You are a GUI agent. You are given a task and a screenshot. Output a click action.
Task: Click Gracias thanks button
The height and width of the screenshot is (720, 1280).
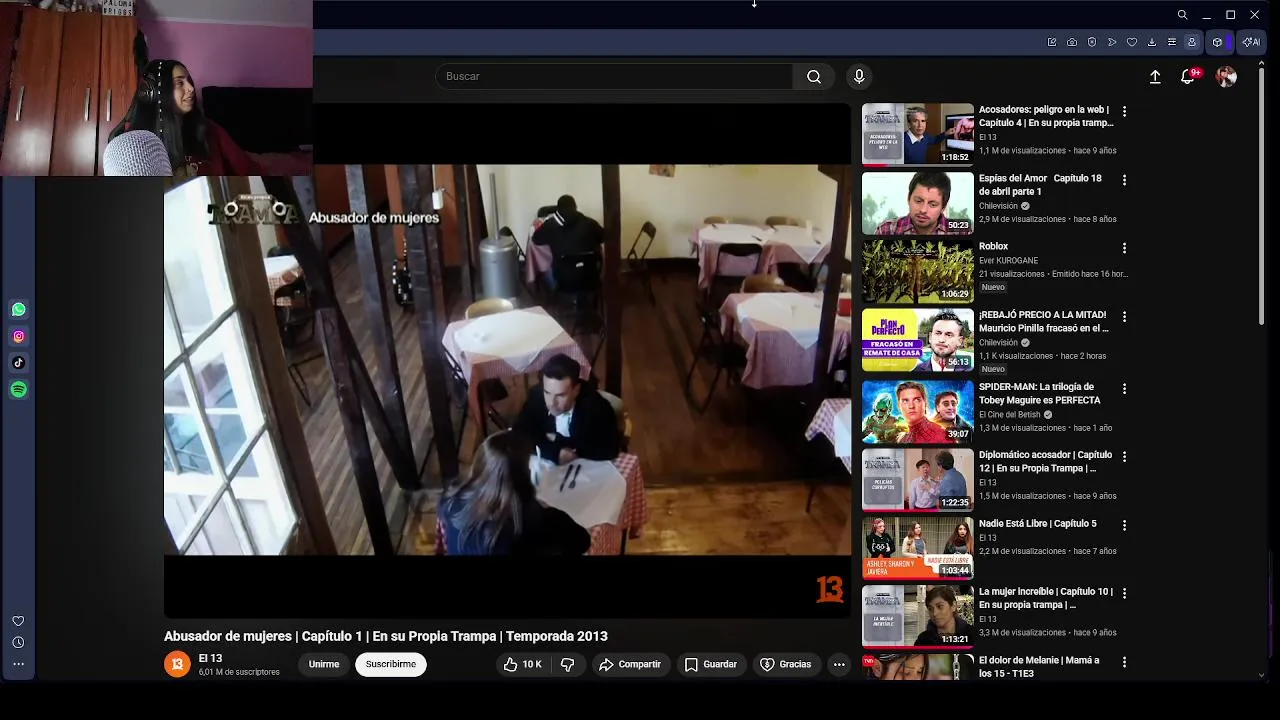(x=786, y=664)
